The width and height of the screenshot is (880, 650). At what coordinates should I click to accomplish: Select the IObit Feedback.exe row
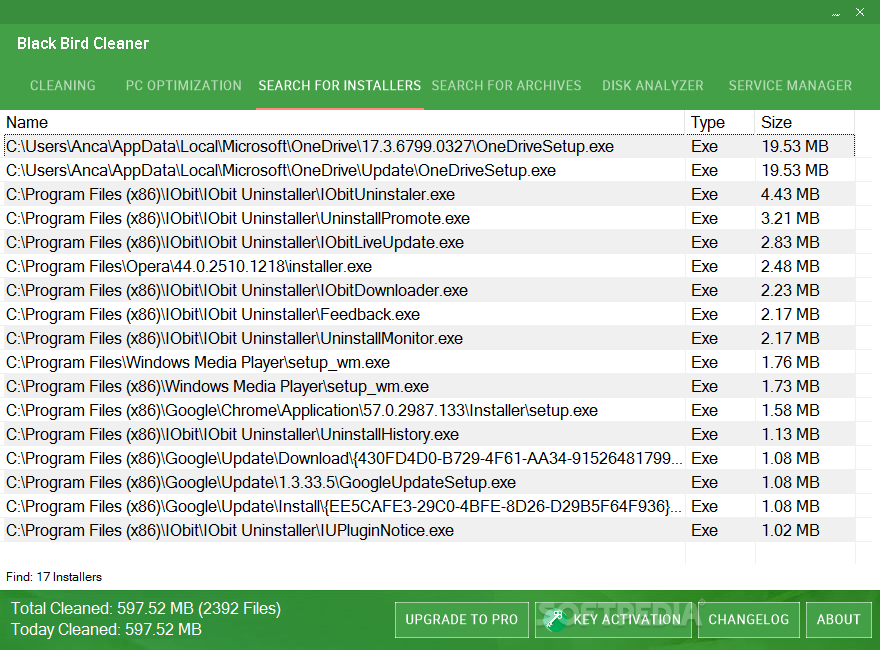point(429,315)
